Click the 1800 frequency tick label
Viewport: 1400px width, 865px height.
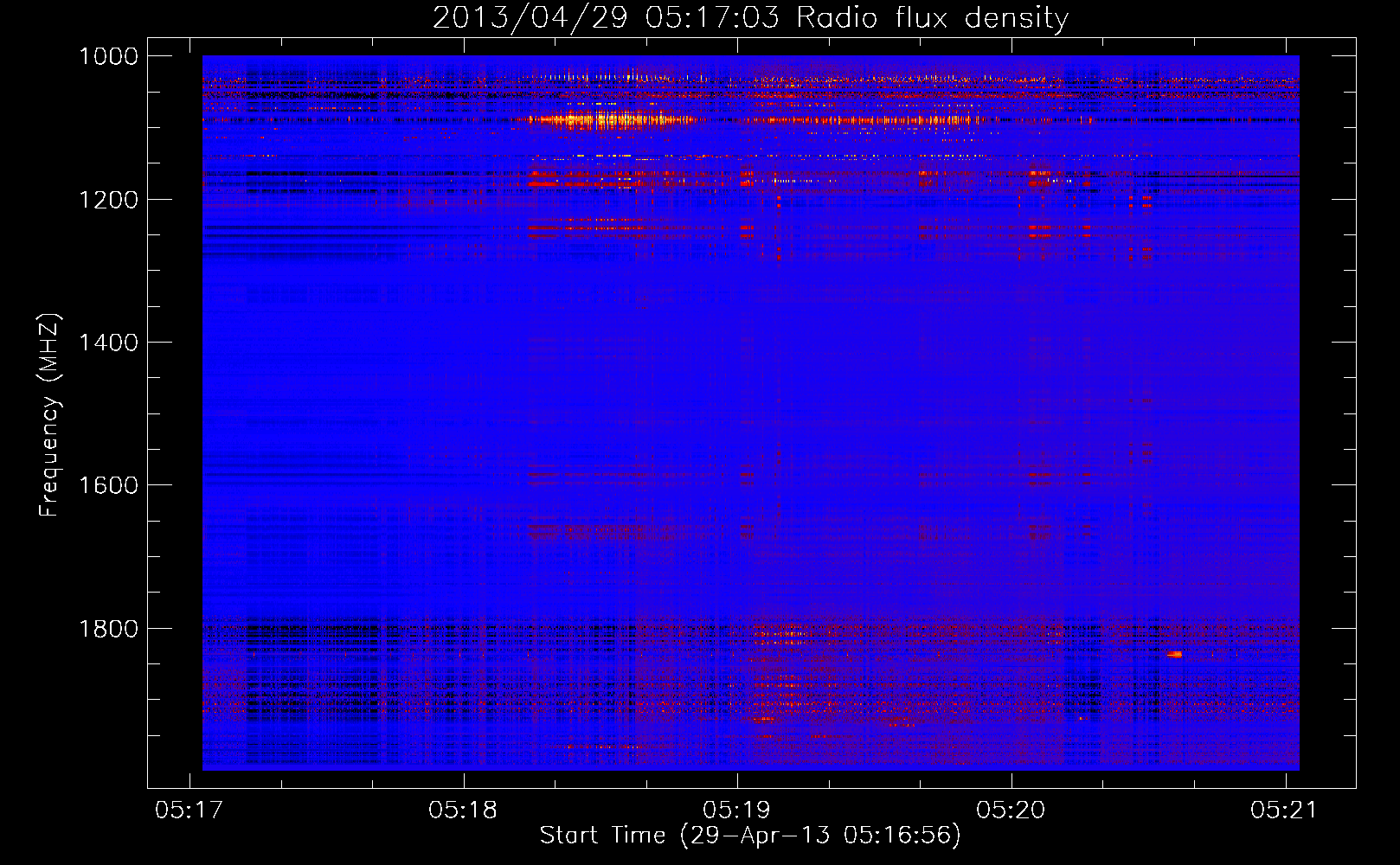[108, 629]
